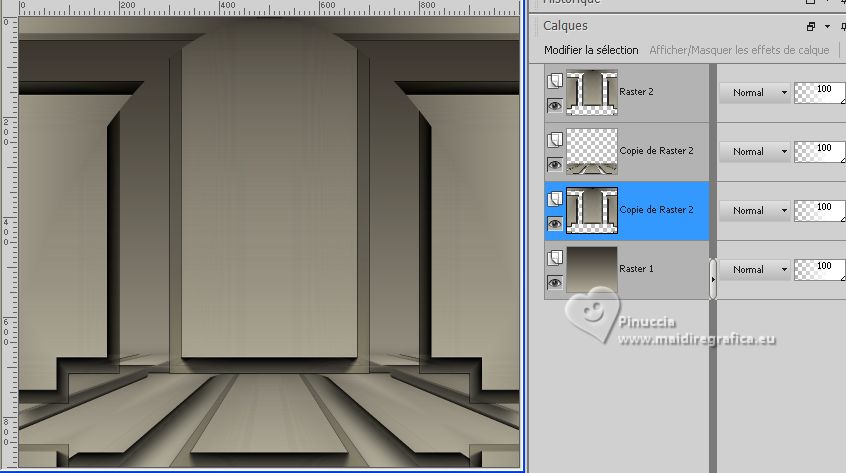Screen dimensions: 846x473
Task: Click the highlighted Copie de Raster 2 layer type icon
Action: pos(555,199)
